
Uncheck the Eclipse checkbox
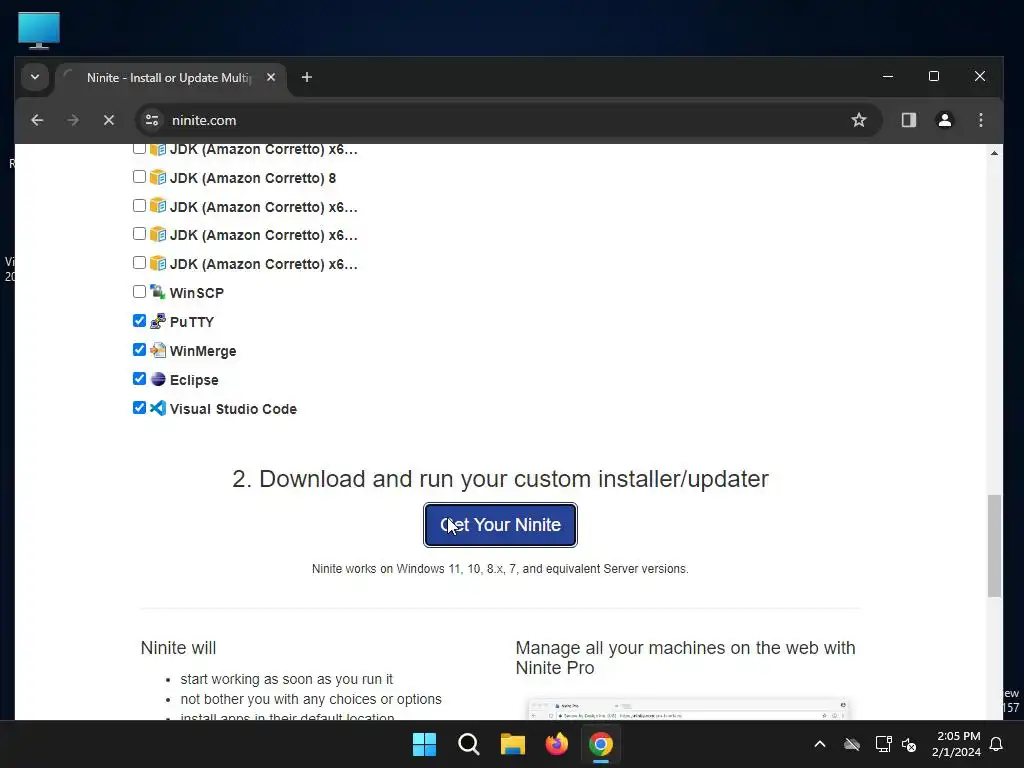(x=139, y=379)
